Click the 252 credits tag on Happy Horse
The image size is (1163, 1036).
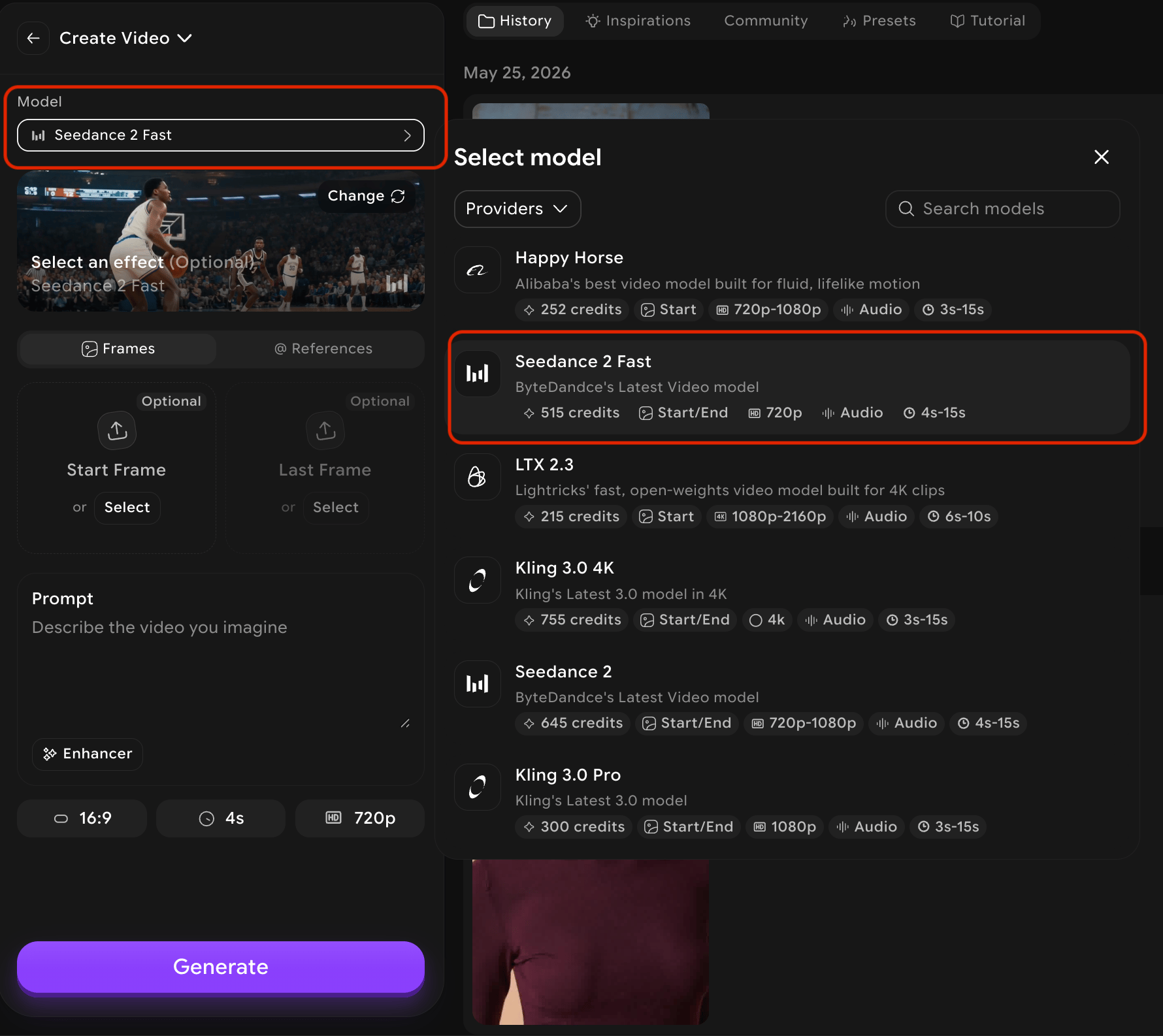(x=572, y=310)
